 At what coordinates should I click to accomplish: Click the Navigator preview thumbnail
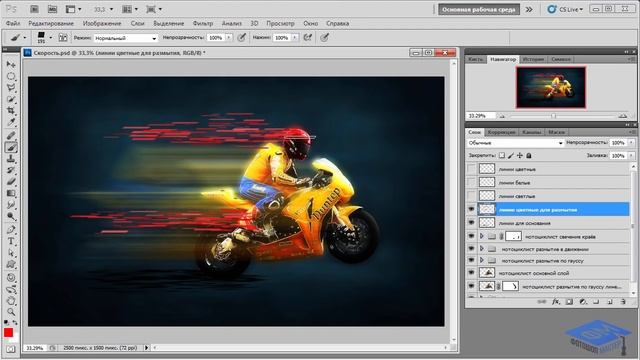(551, 87)
